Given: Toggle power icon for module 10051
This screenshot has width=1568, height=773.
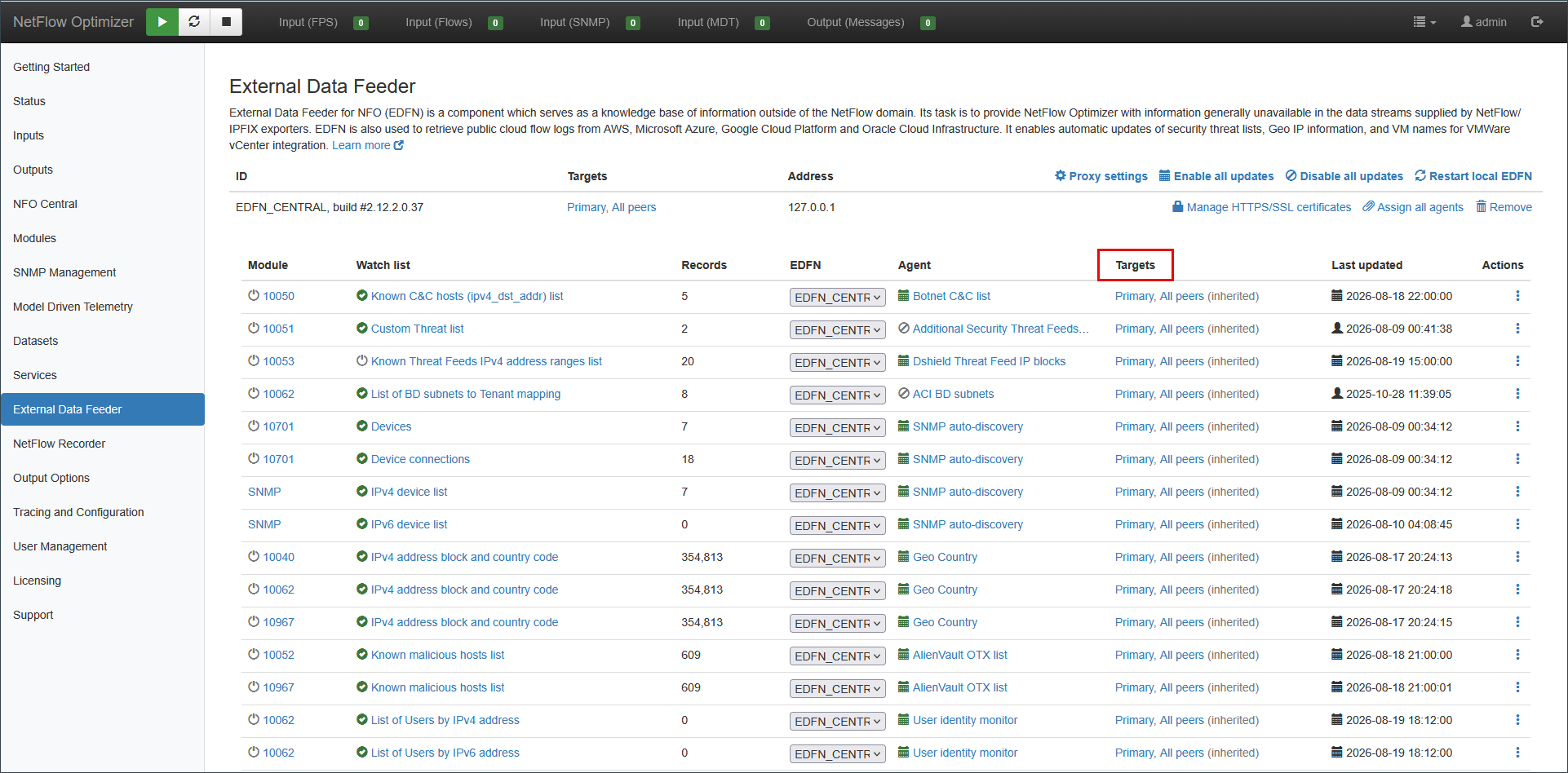Looking at the screenshot, I should [x=254, y=328].
